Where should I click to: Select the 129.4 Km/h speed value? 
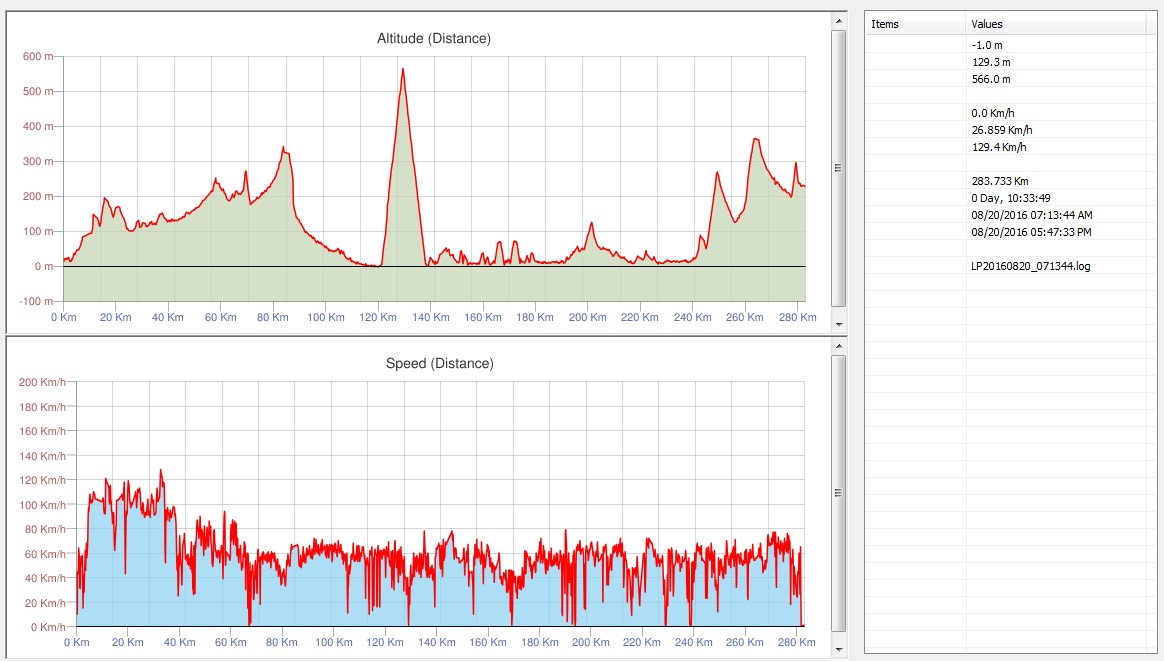[x=999, y=147]
